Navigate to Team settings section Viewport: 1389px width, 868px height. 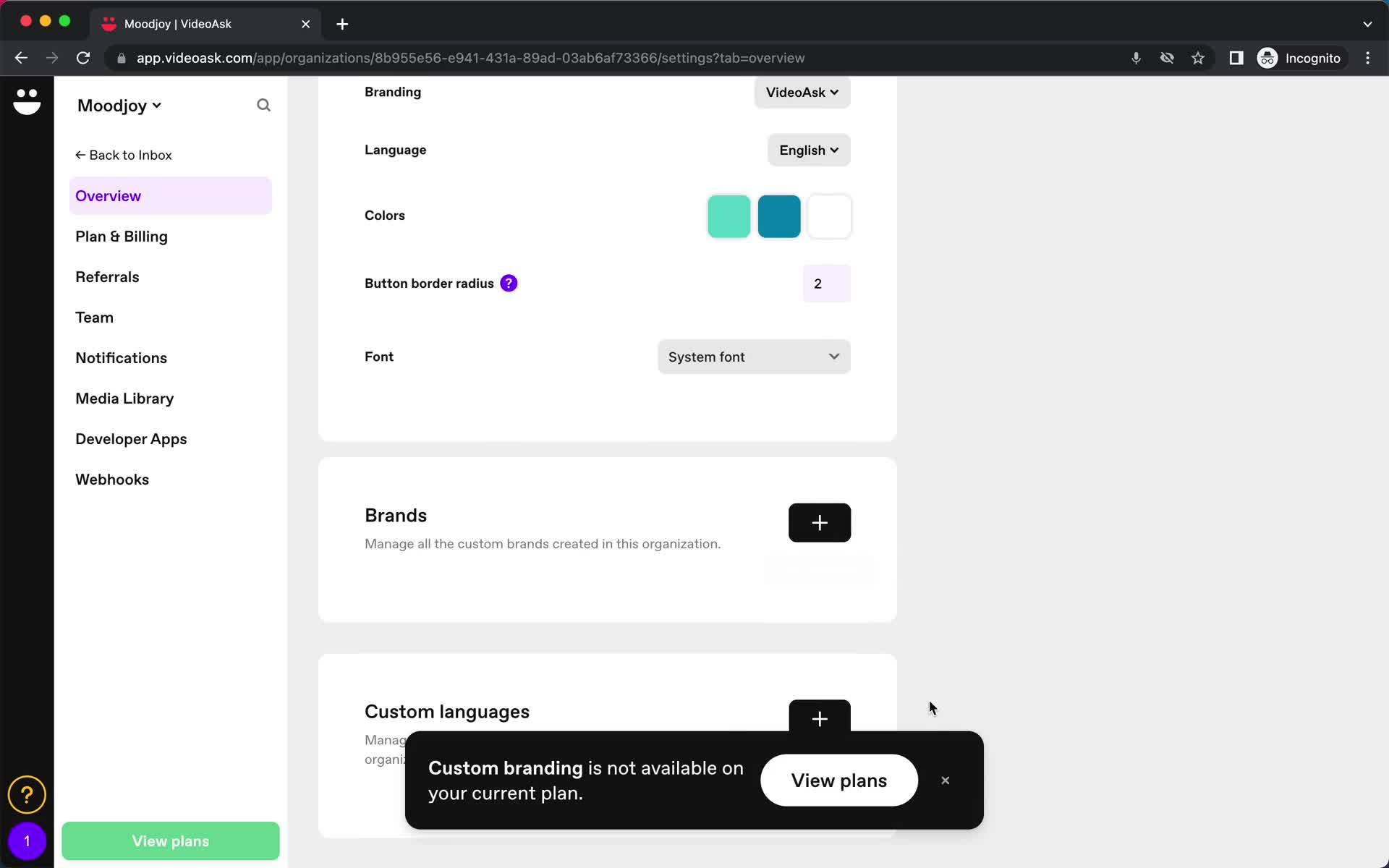(94, 317)
